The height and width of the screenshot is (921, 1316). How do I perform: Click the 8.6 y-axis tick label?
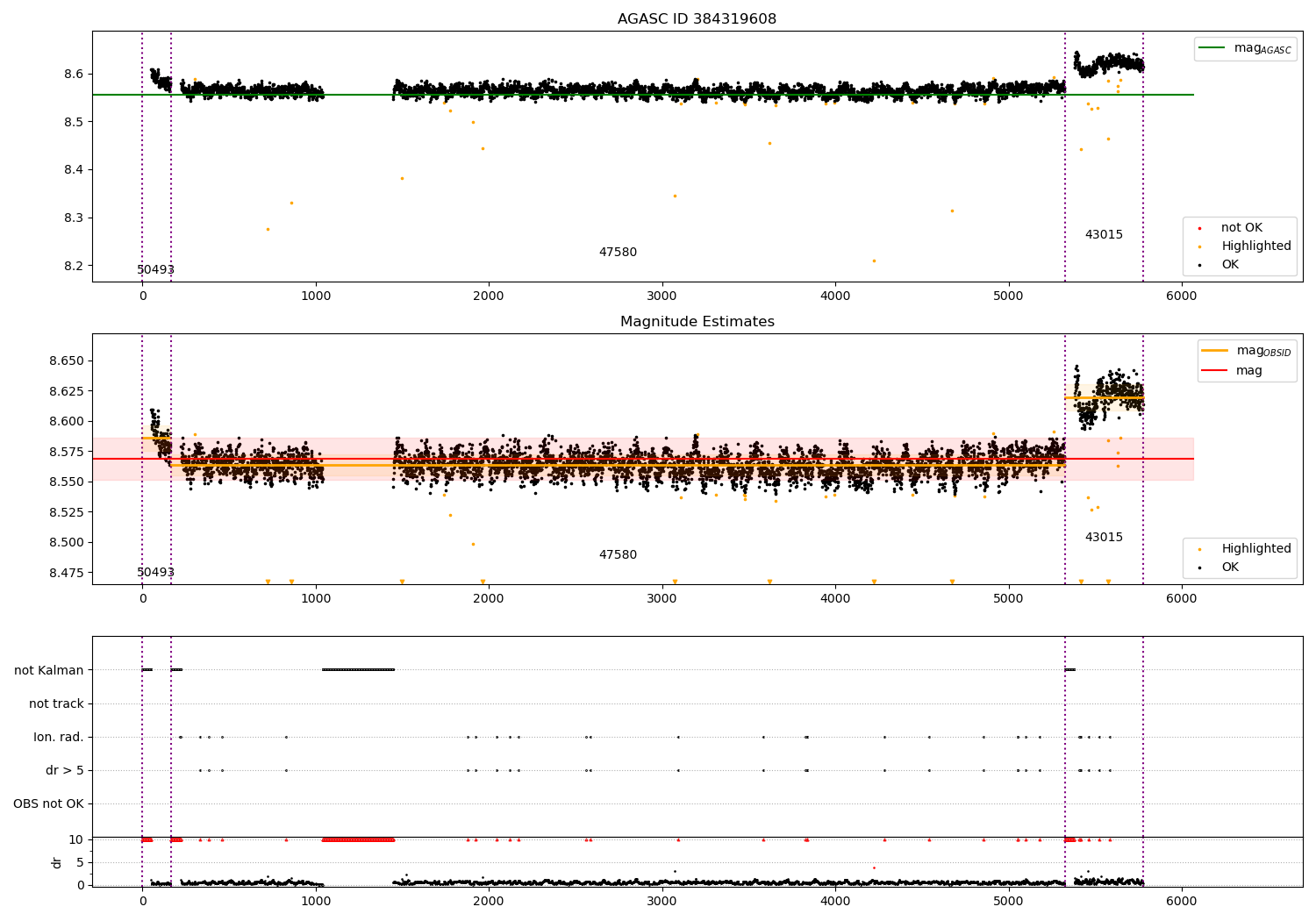(74, 74)
